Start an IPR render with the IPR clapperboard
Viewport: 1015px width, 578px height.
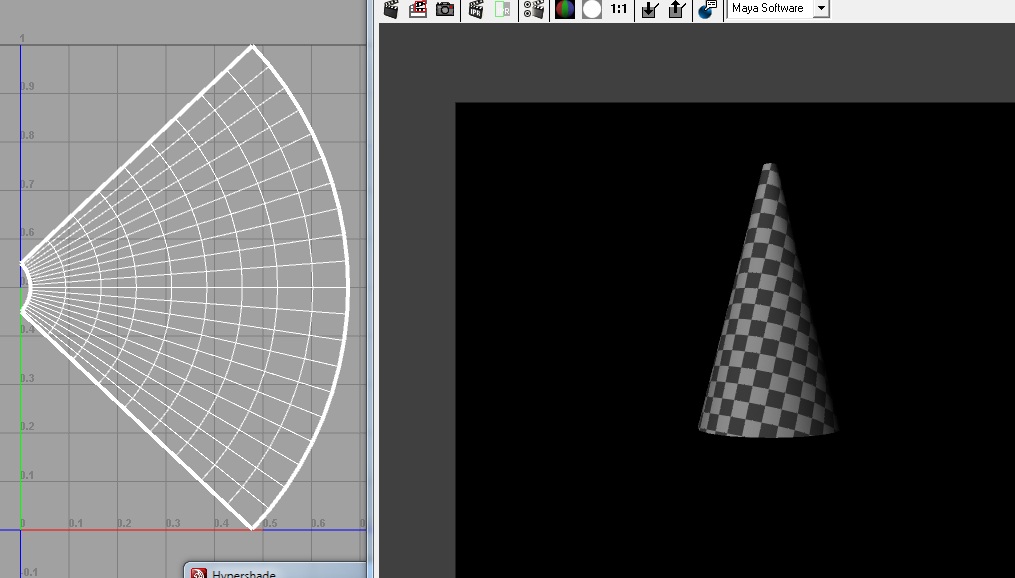tap(476, 9)
